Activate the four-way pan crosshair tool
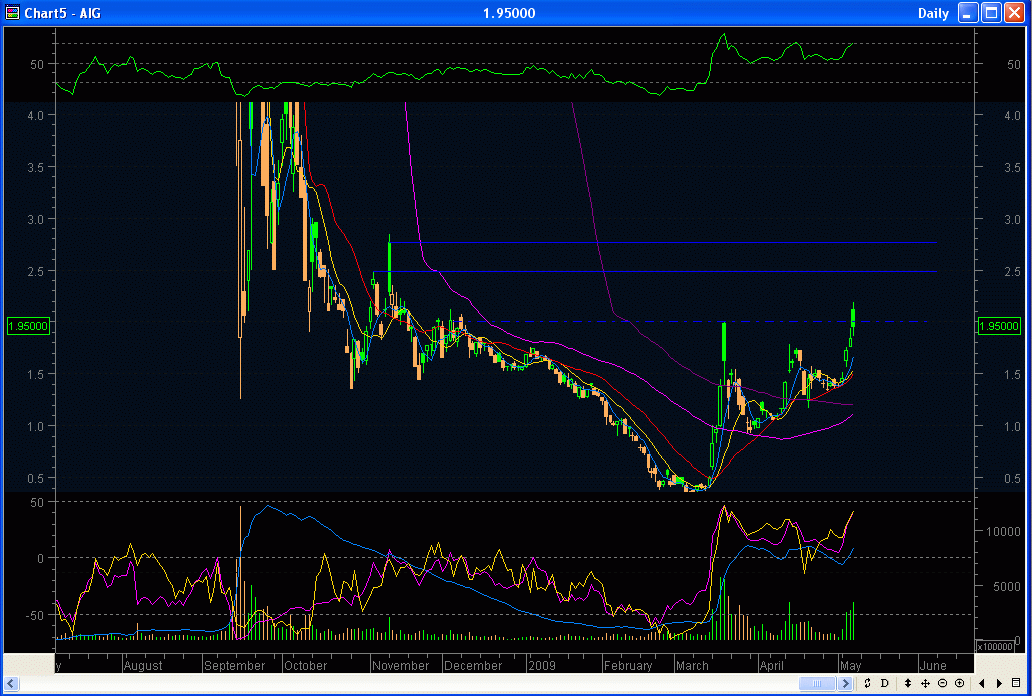The height and width of the screenshot is (696, 1032). point(925,683)
